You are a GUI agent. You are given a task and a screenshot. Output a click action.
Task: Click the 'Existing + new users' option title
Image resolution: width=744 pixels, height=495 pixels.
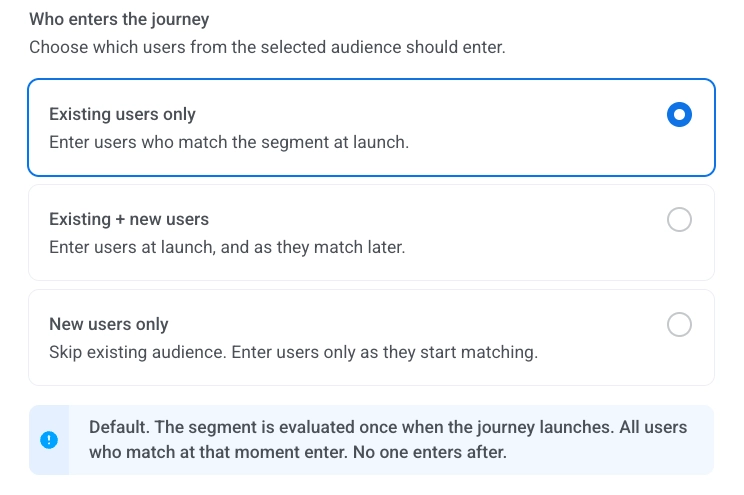[129, 219]
